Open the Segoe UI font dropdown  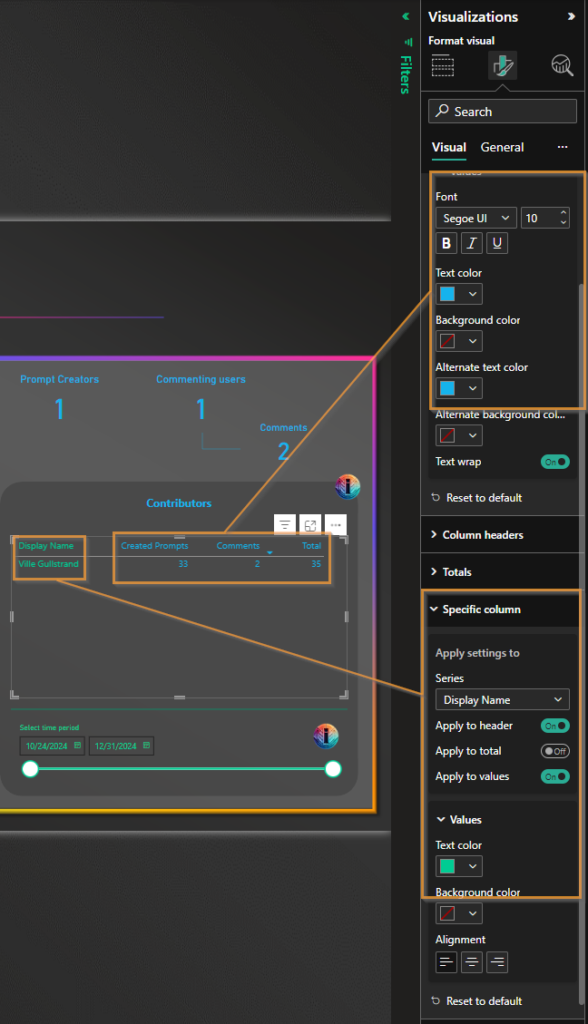coord(476,218)
